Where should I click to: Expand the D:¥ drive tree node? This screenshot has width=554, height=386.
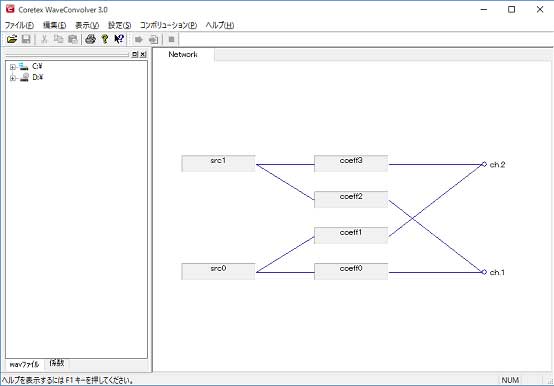coord(13,78)
